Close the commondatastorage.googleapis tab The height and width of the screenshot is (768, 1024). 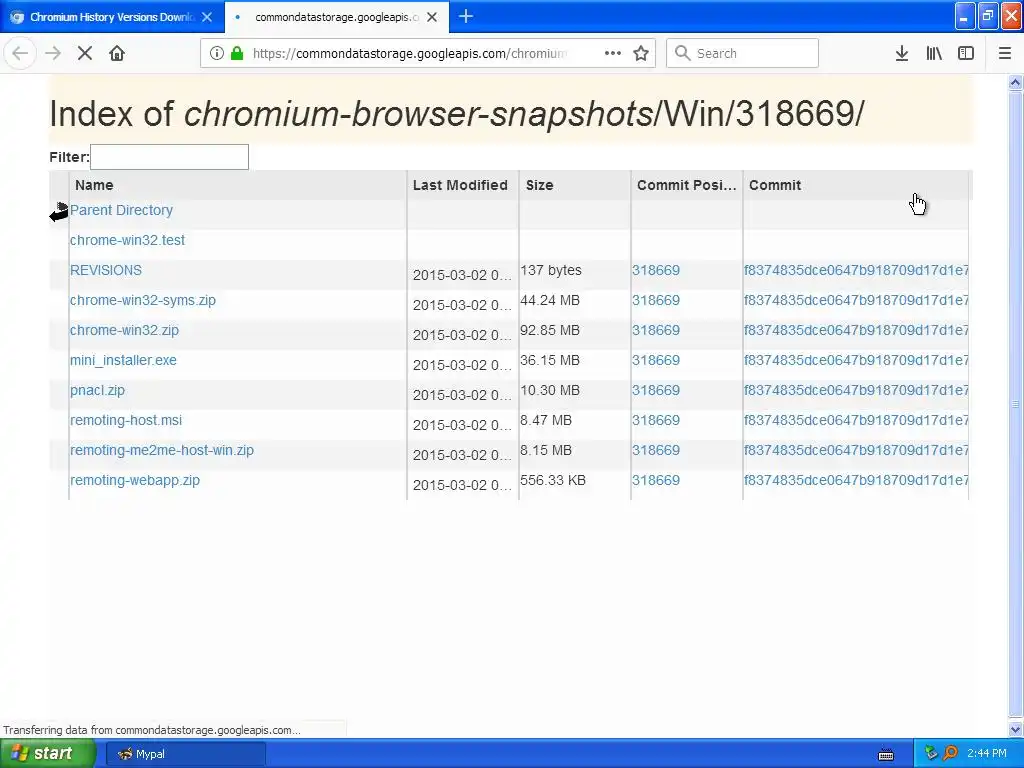point(432,17)
